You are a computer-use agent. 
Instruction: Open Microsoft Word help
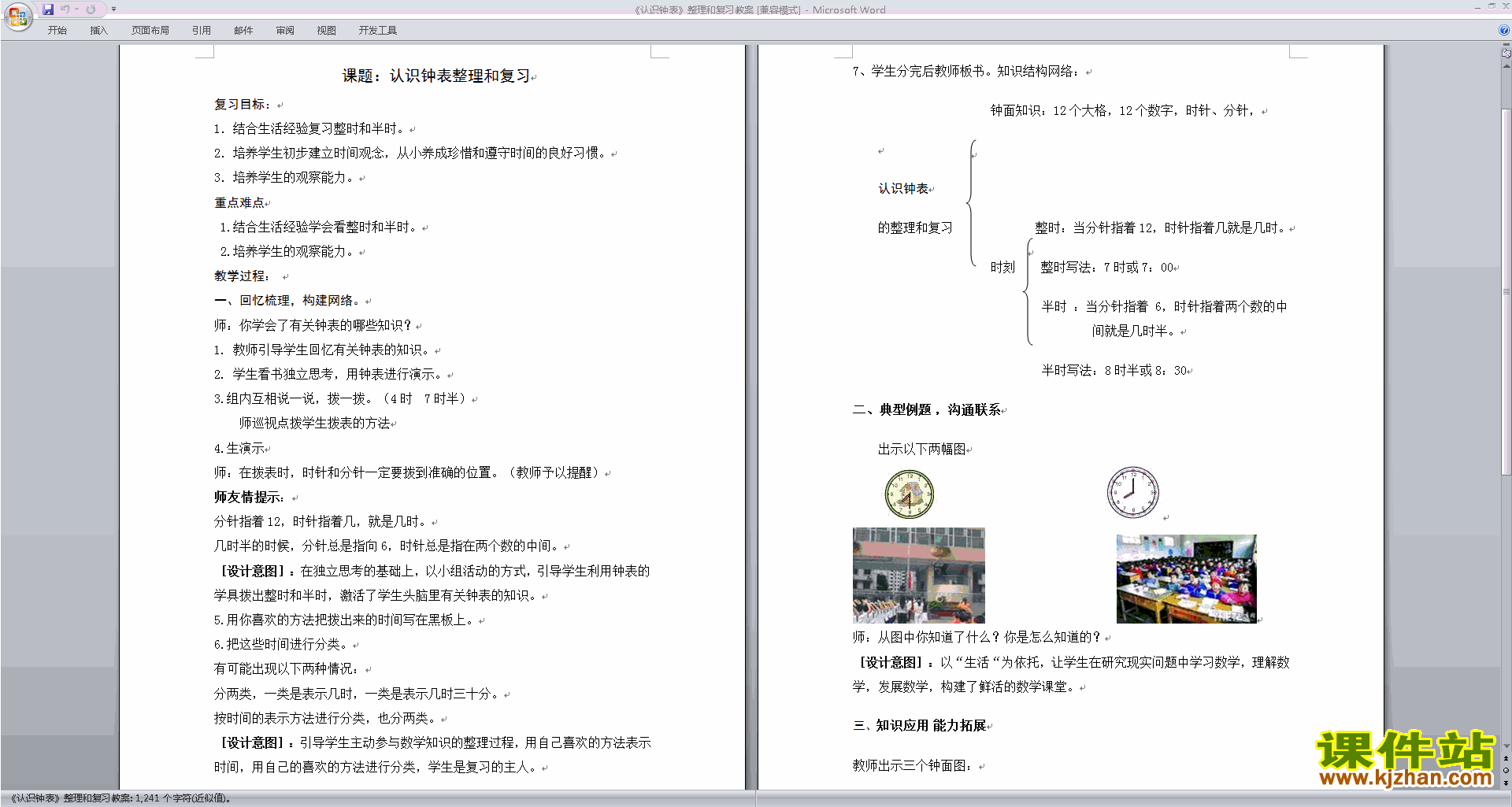pos(1504,31)
